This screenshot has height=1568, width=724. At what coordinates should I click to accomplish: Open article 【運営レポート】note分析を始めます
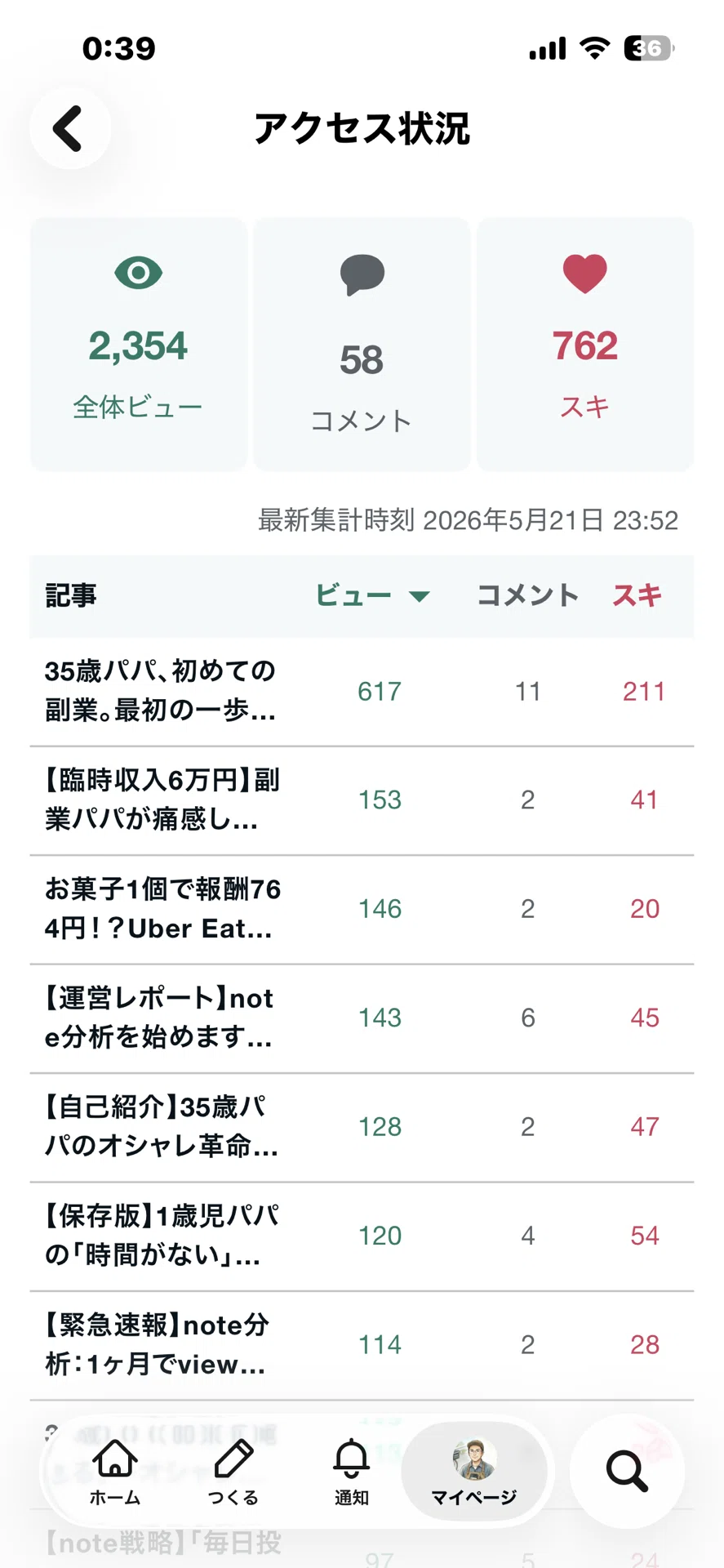(x=362, y=1018)
